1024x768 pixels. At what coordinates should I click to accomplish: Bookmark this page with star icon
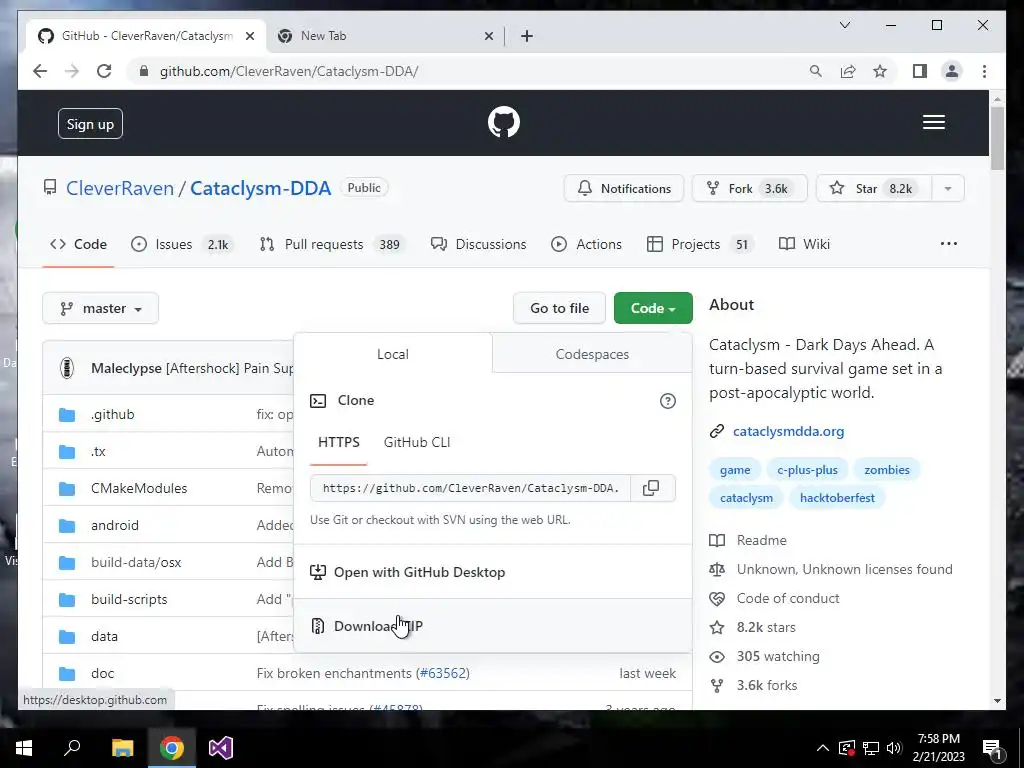coord(880,71)
